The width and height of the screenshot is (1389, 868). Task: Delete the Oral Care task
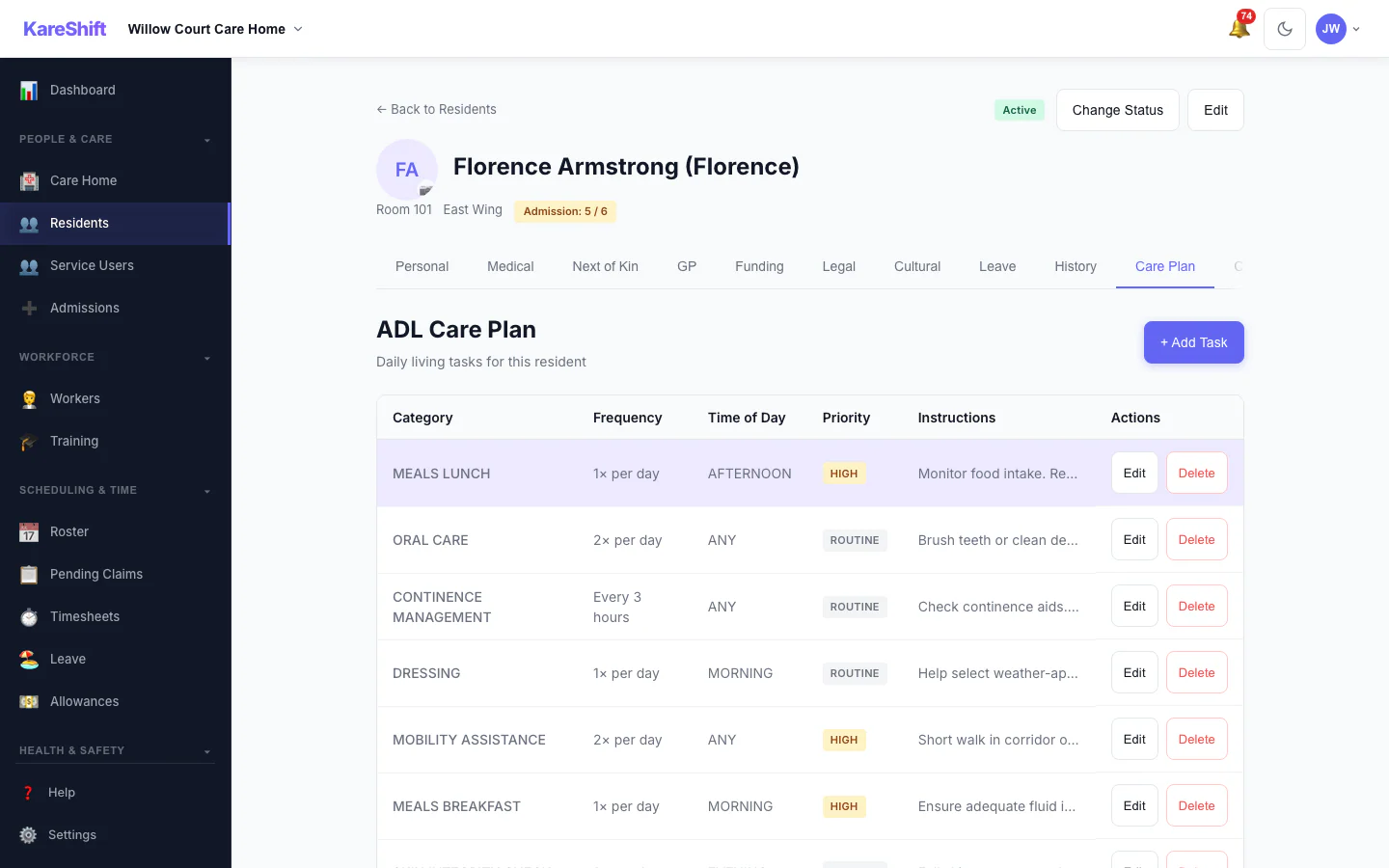pos(1196,539)
